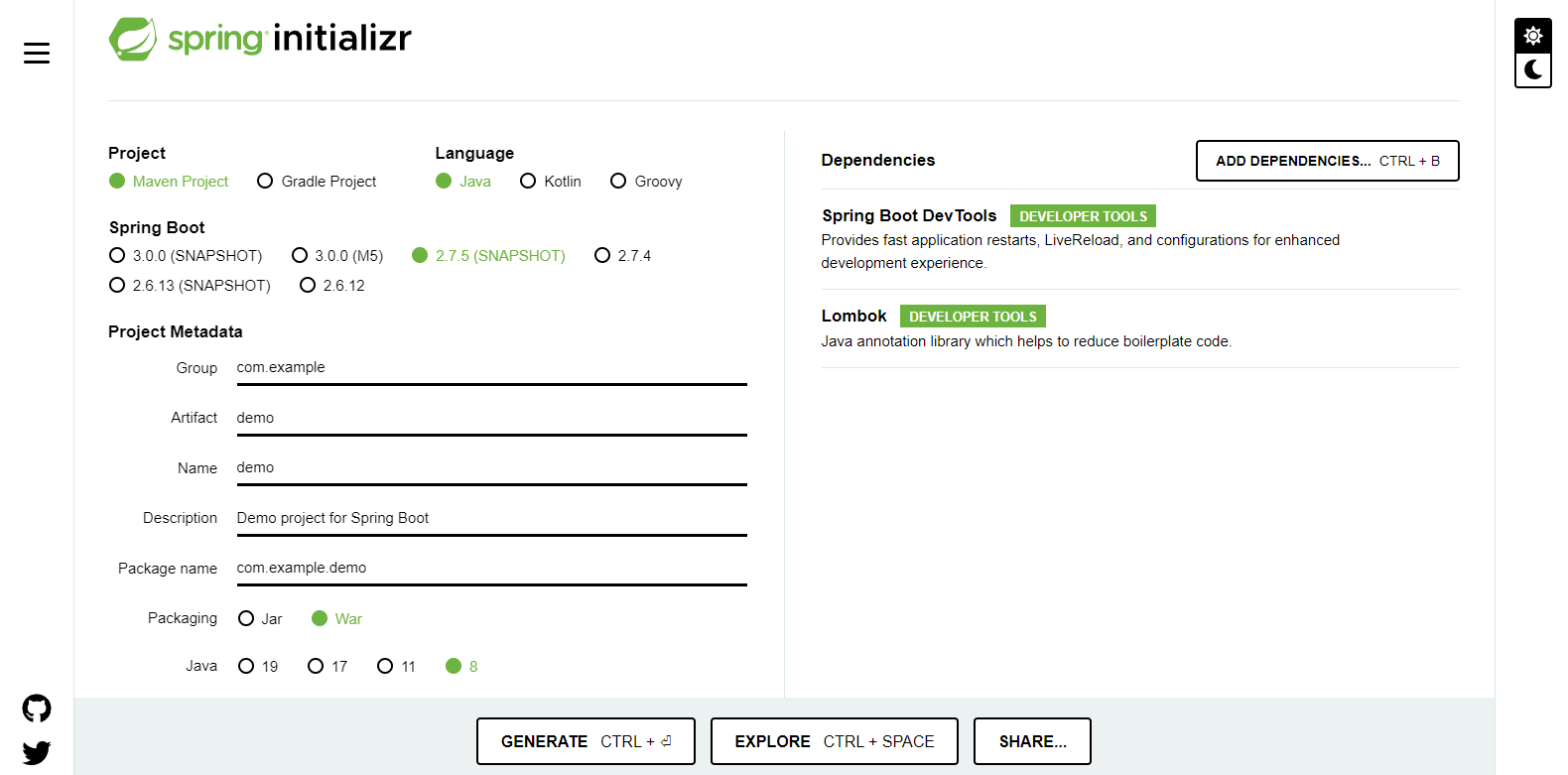Image resolution: width=1568 pixels, height=775 pixels.
Task: Open the GitHub icon link
Action: pyautogui.click(x=37, y=709)
